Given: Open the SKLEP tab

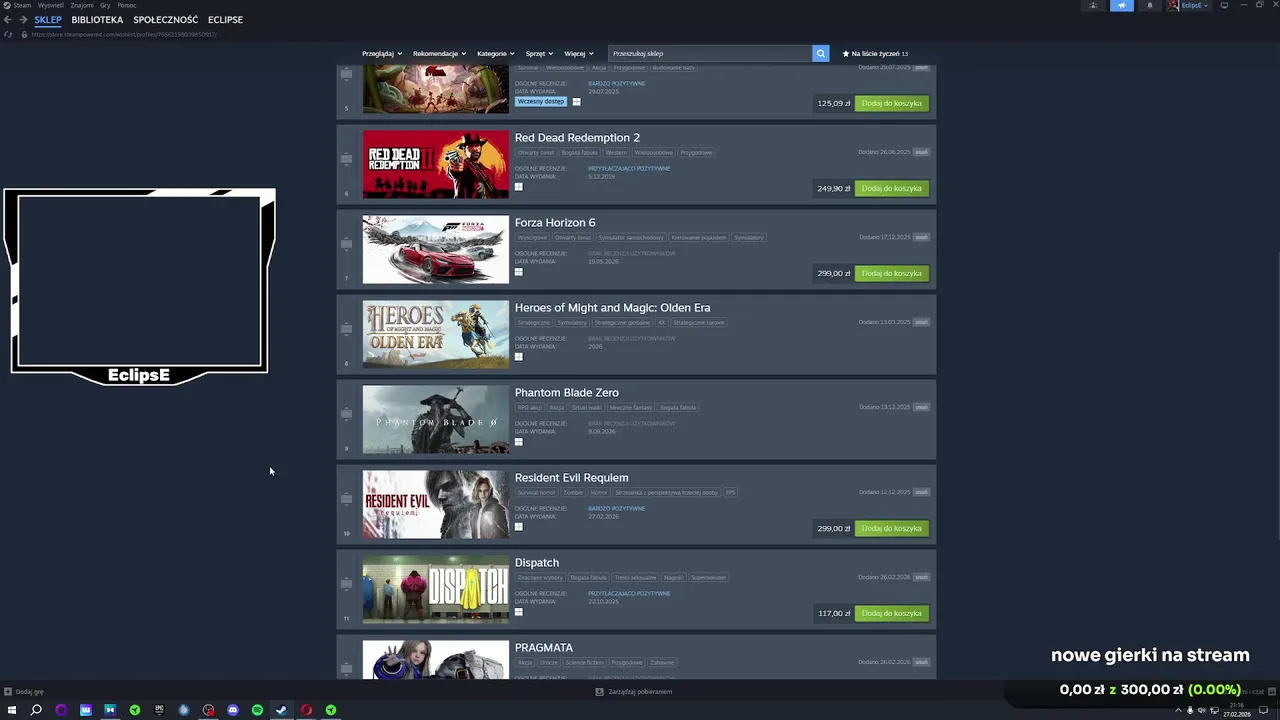Looking at the screenshot, I should pos(48,19).
